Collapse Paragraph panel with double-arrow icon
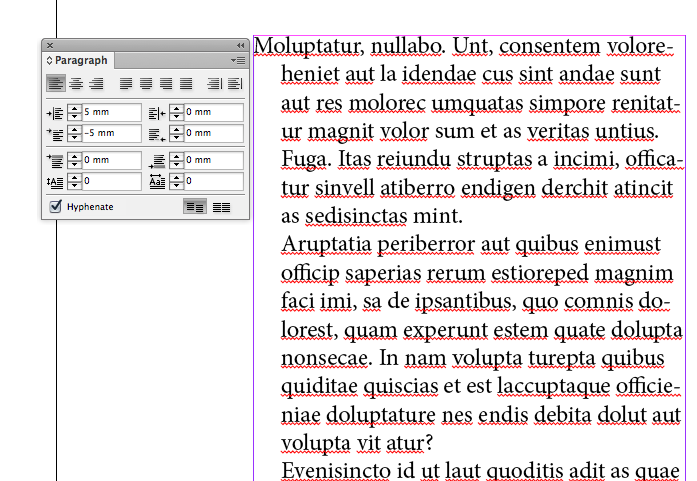 point(240,45)
